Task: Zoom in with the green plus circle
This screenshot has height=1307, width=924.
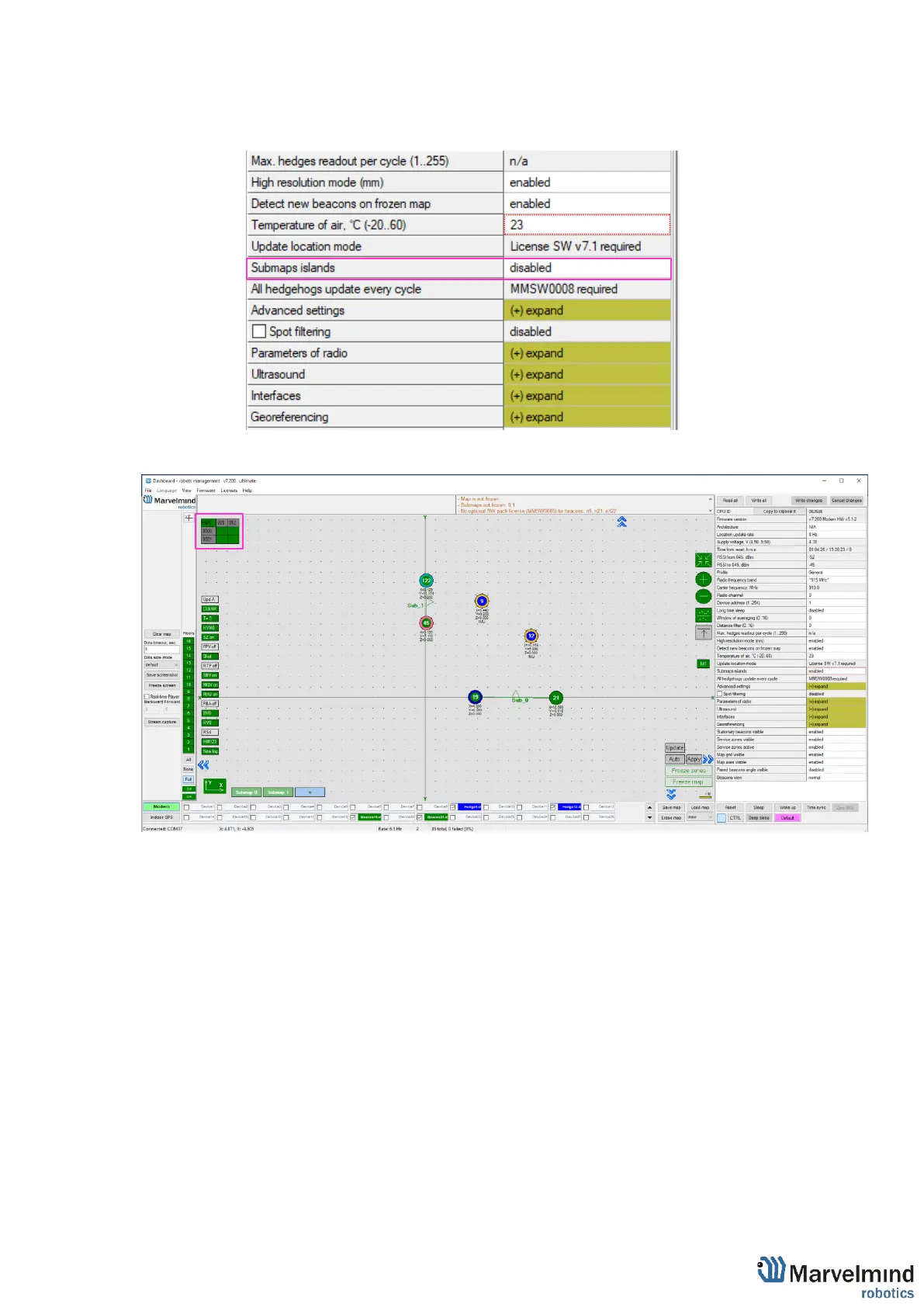Action: [703, 579]
